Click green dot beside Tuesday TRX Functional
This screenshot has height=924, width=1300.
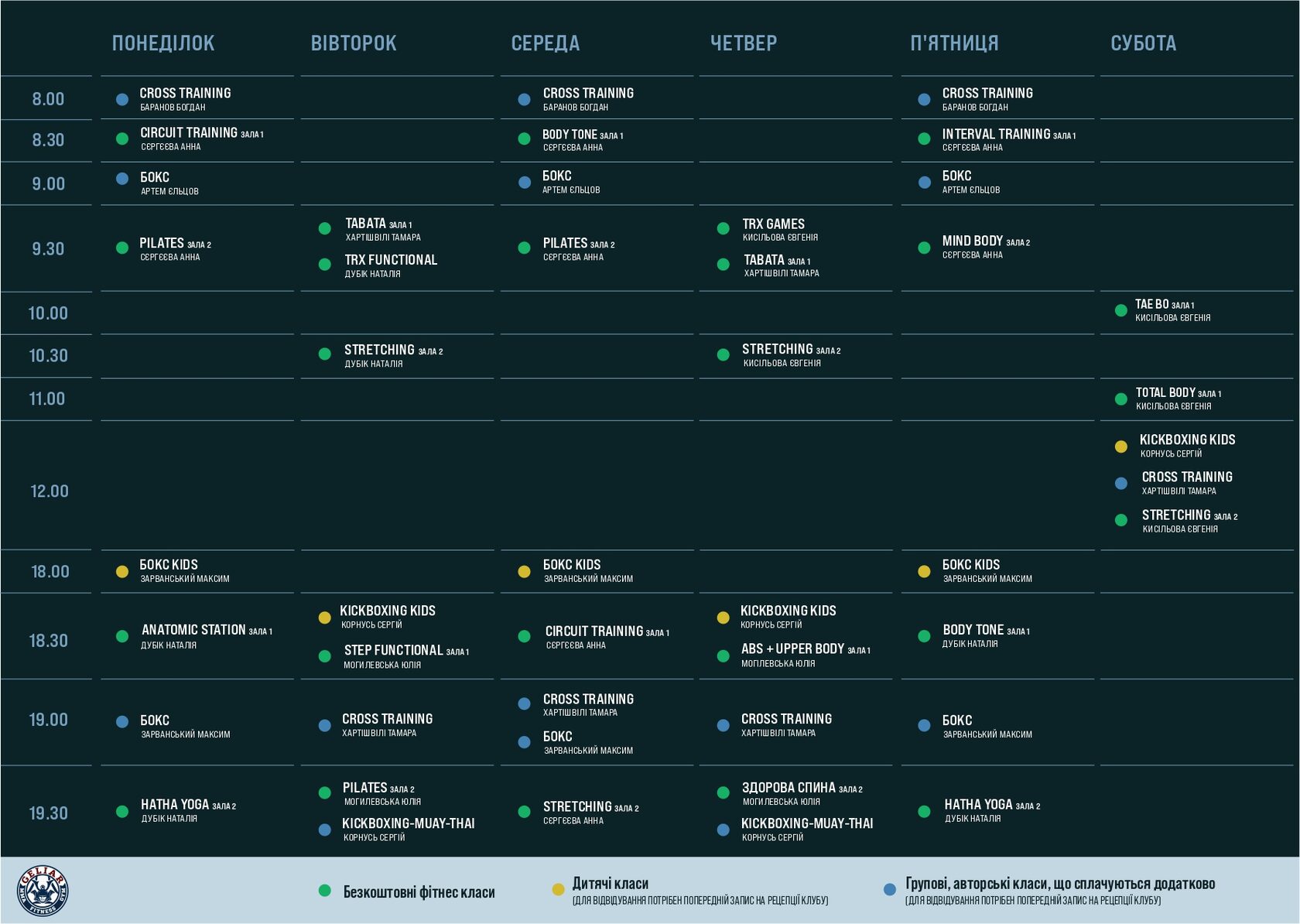pyautogui.click(x=325, y=265)
